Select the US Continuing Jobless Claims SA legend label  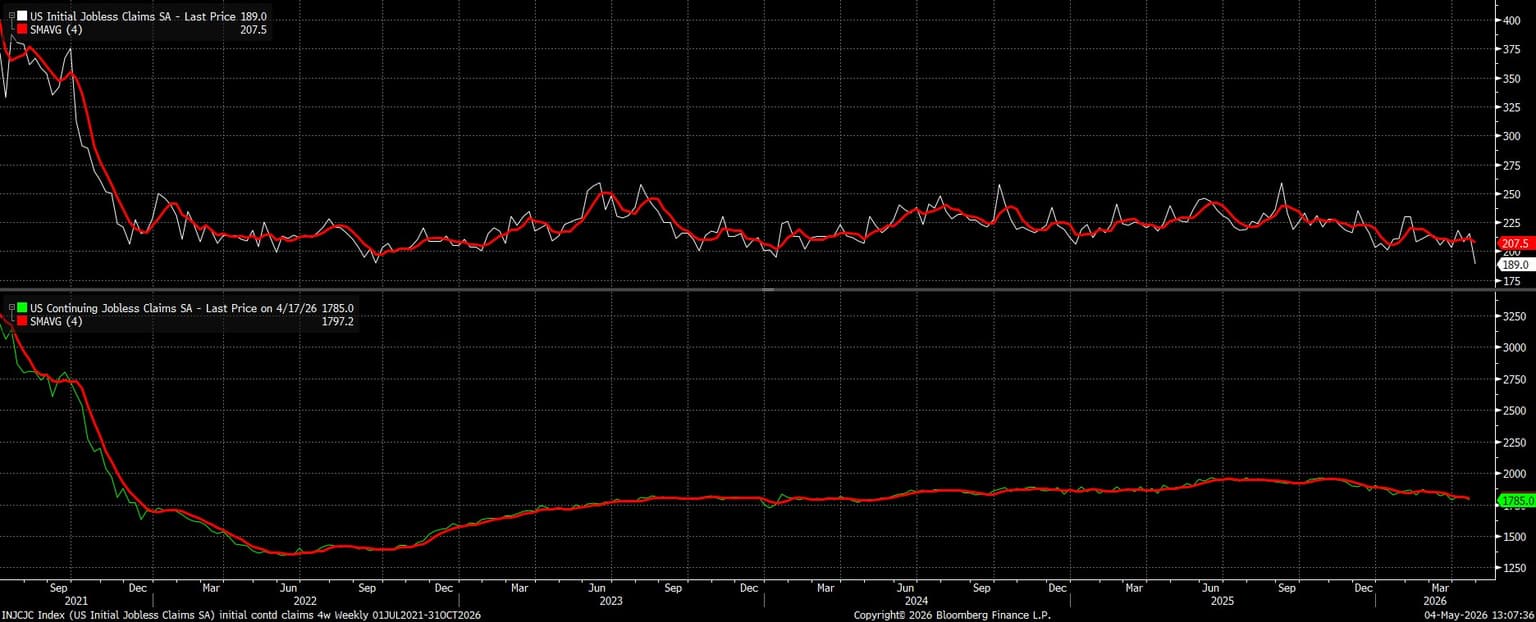pyautogui.click(x=109, y=308)
